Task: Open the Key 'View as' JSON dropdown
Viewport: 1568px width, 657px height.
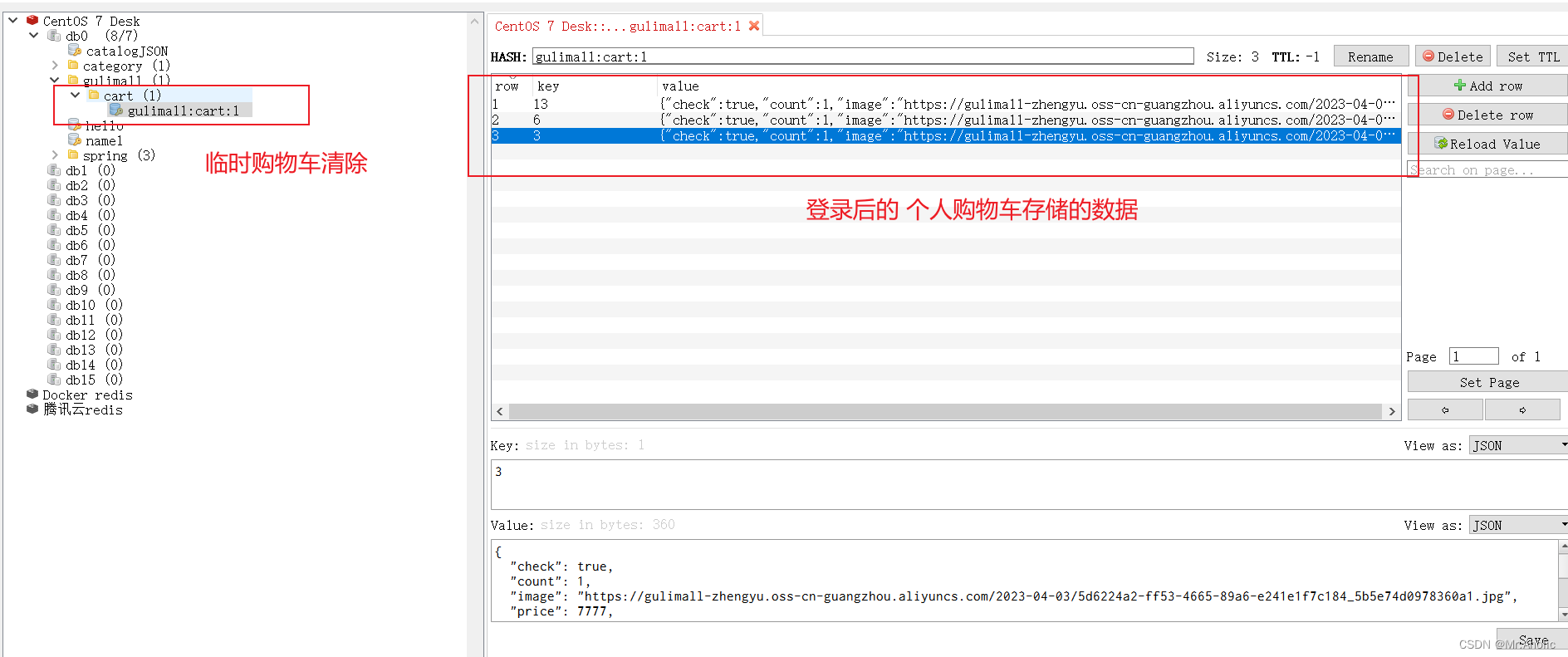Action: 1518,445
